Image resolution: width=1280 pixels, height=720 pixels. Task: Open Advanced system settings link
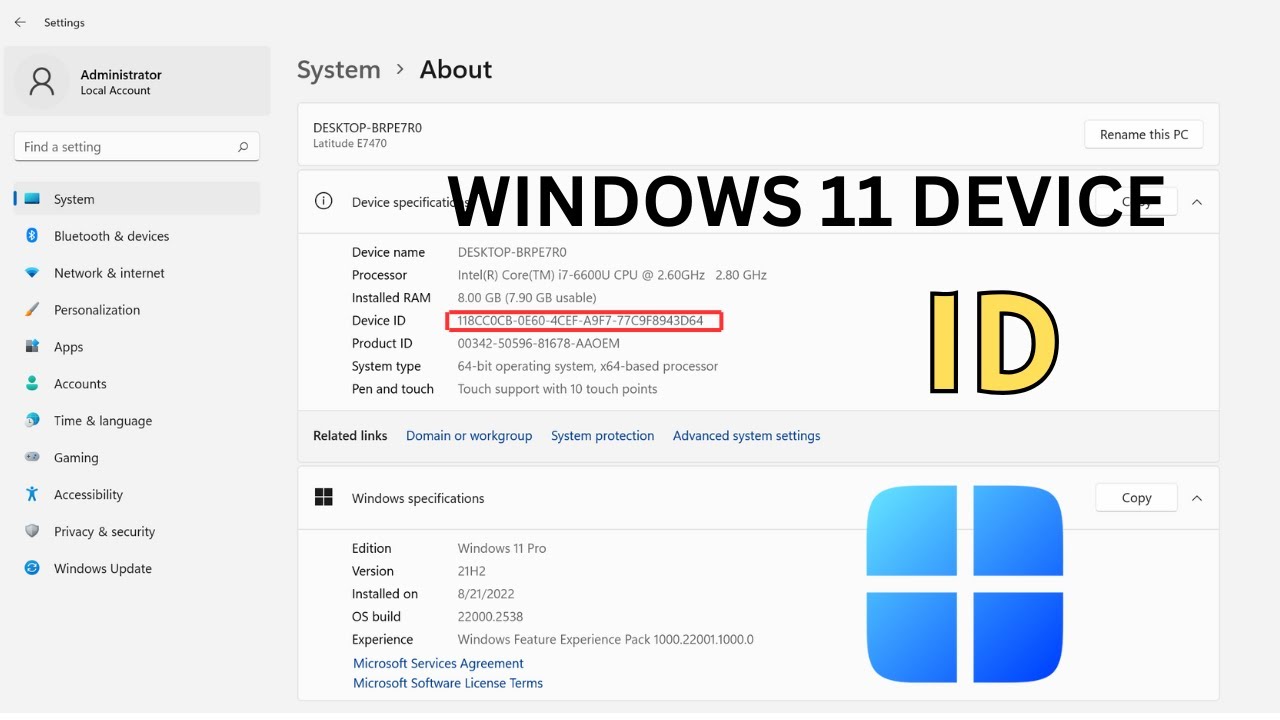(747, 436)
